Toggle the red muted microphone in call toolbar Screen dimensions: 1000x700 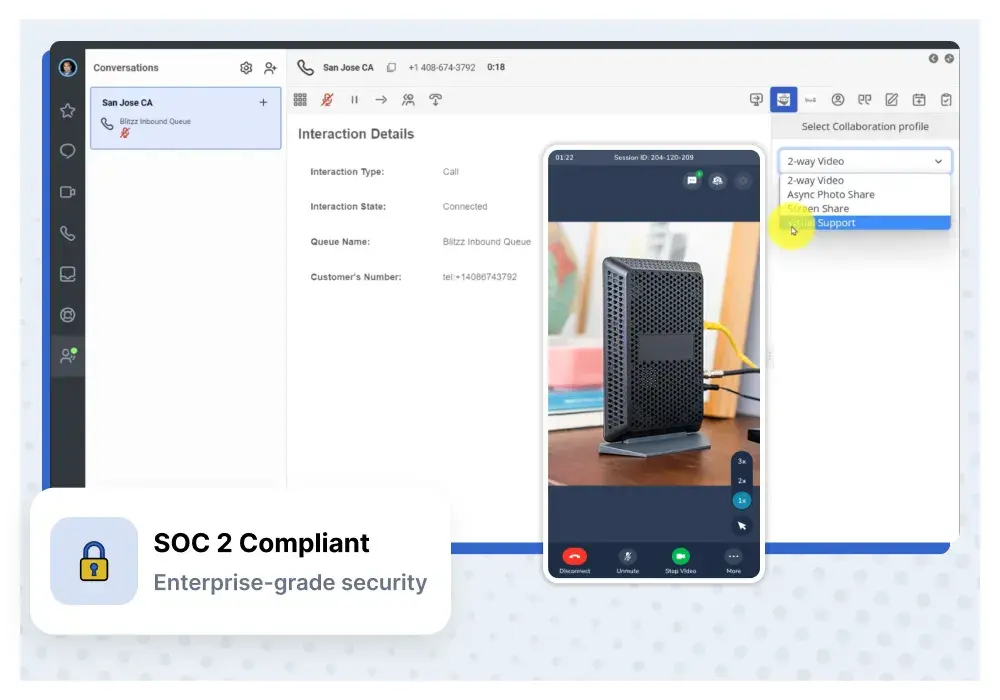pyautogui.click(x=327, y=99)
